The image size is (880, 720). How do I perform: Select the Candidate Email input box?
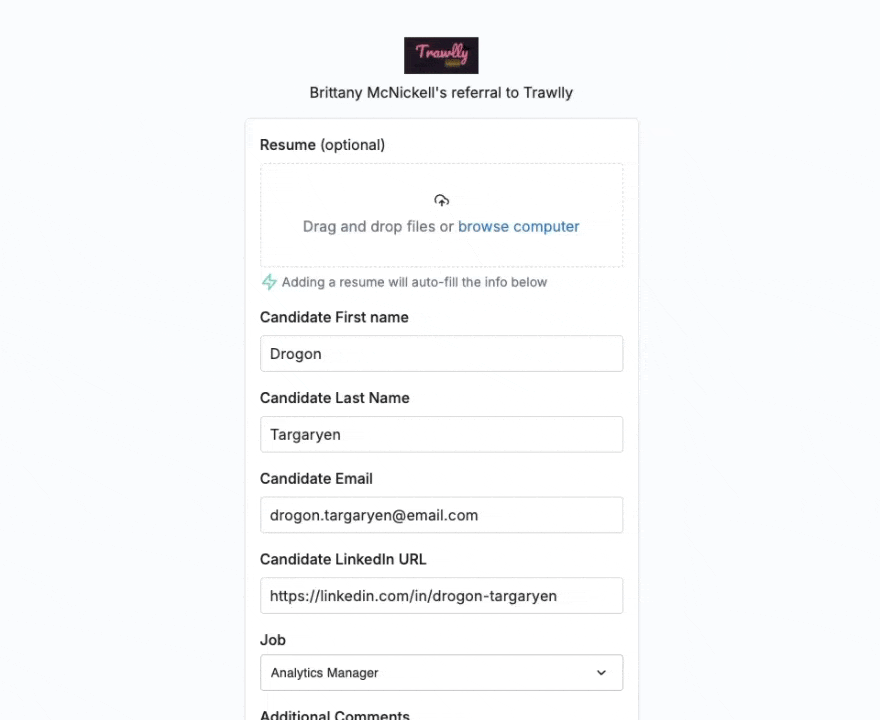coord(441,515)
